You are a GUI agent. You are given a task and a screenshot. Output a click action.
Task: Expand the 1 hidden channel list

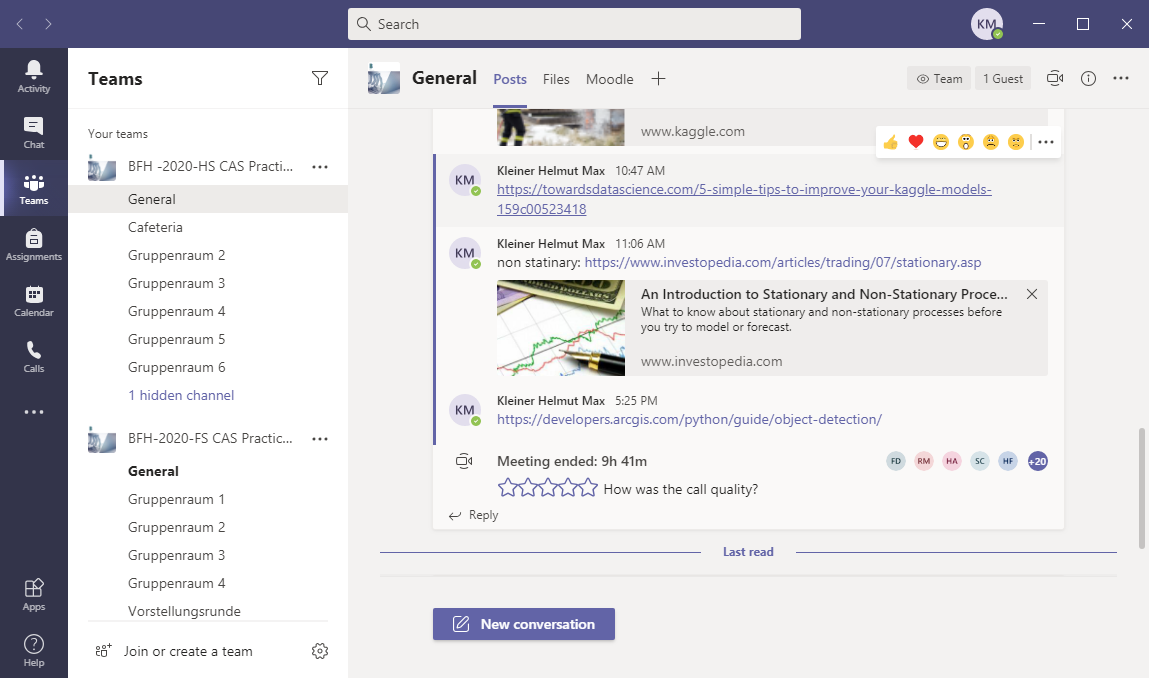click(181, 395)
